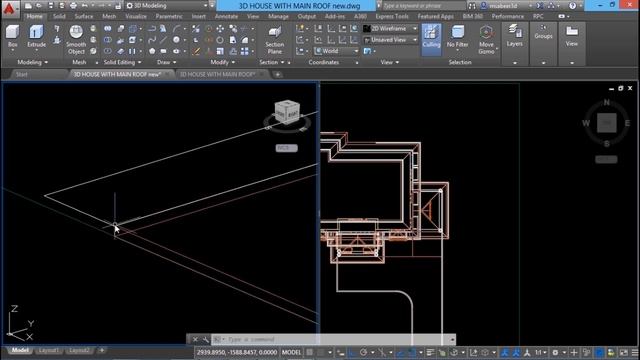Switch to the Layout1 tab

click(49, 350)
